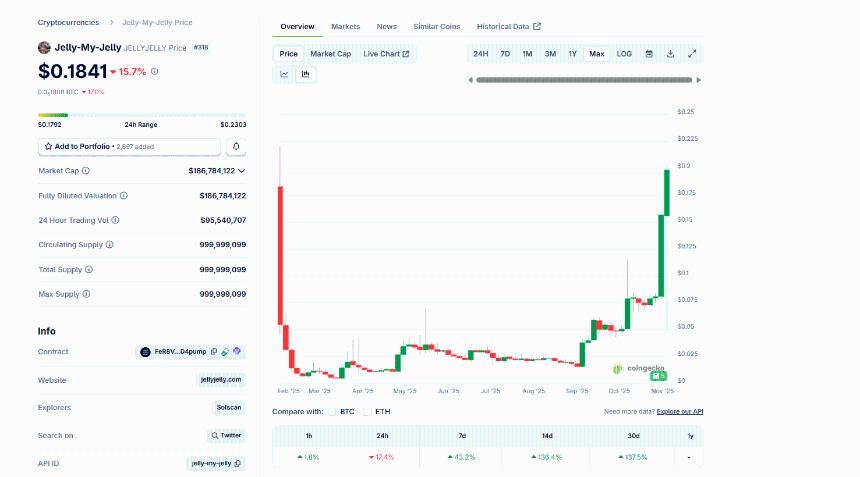This screenshot has height=477, width=860.
Task: Switch to candlestick chart view
Action: pyautogui.click(x=305, y=74)
